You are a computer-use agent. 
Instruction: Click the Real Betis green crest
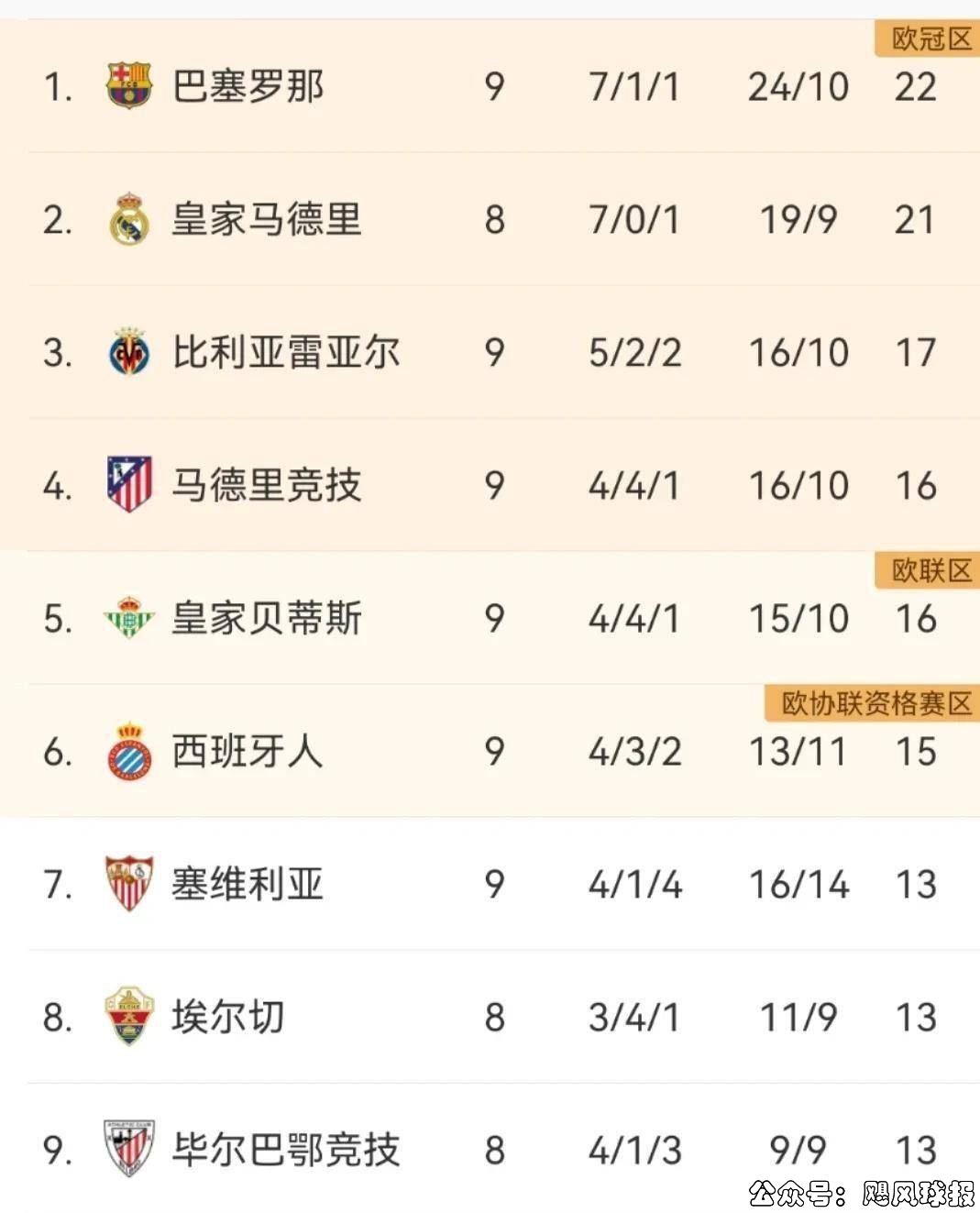128,617
